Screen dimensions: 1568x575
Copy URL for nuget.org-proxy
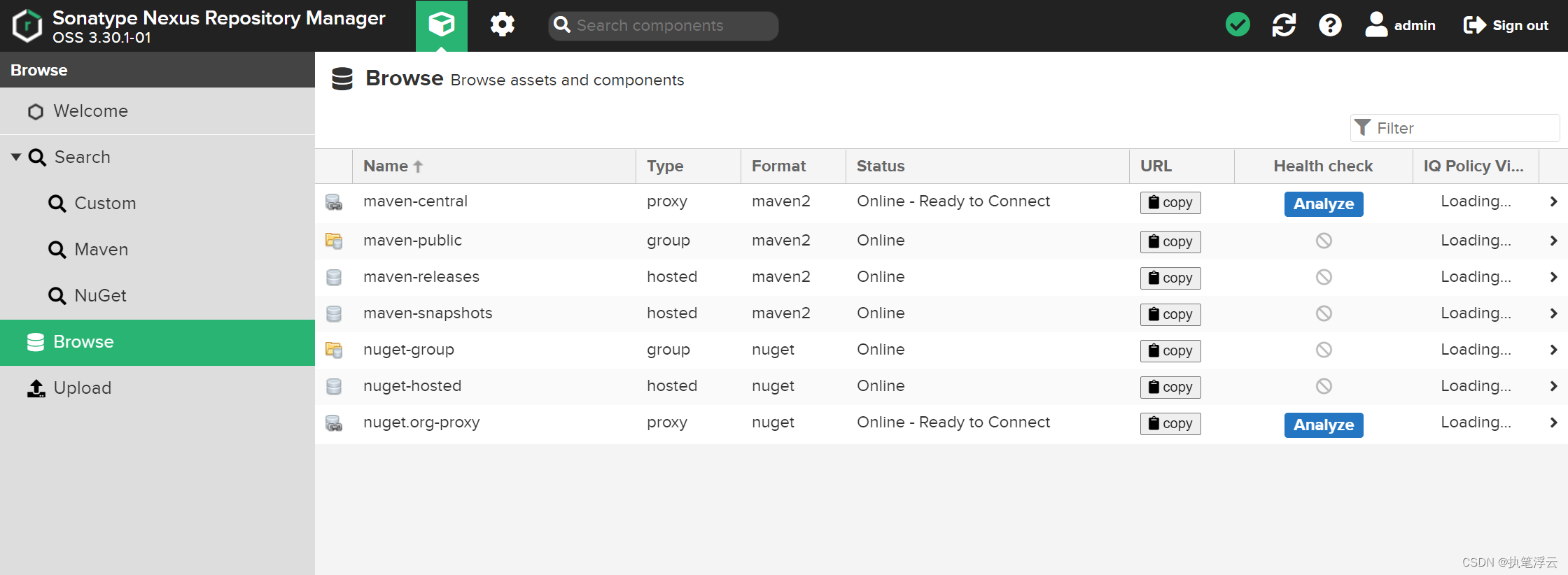(1170, 424)
